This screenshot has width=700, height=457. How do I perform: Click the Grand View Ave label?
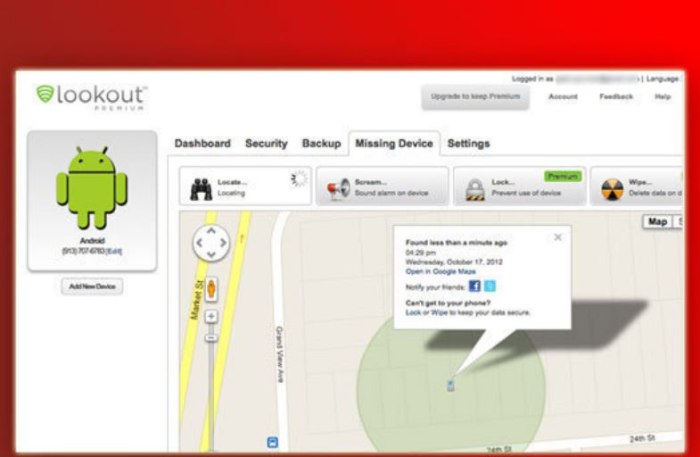click(279, 354)
